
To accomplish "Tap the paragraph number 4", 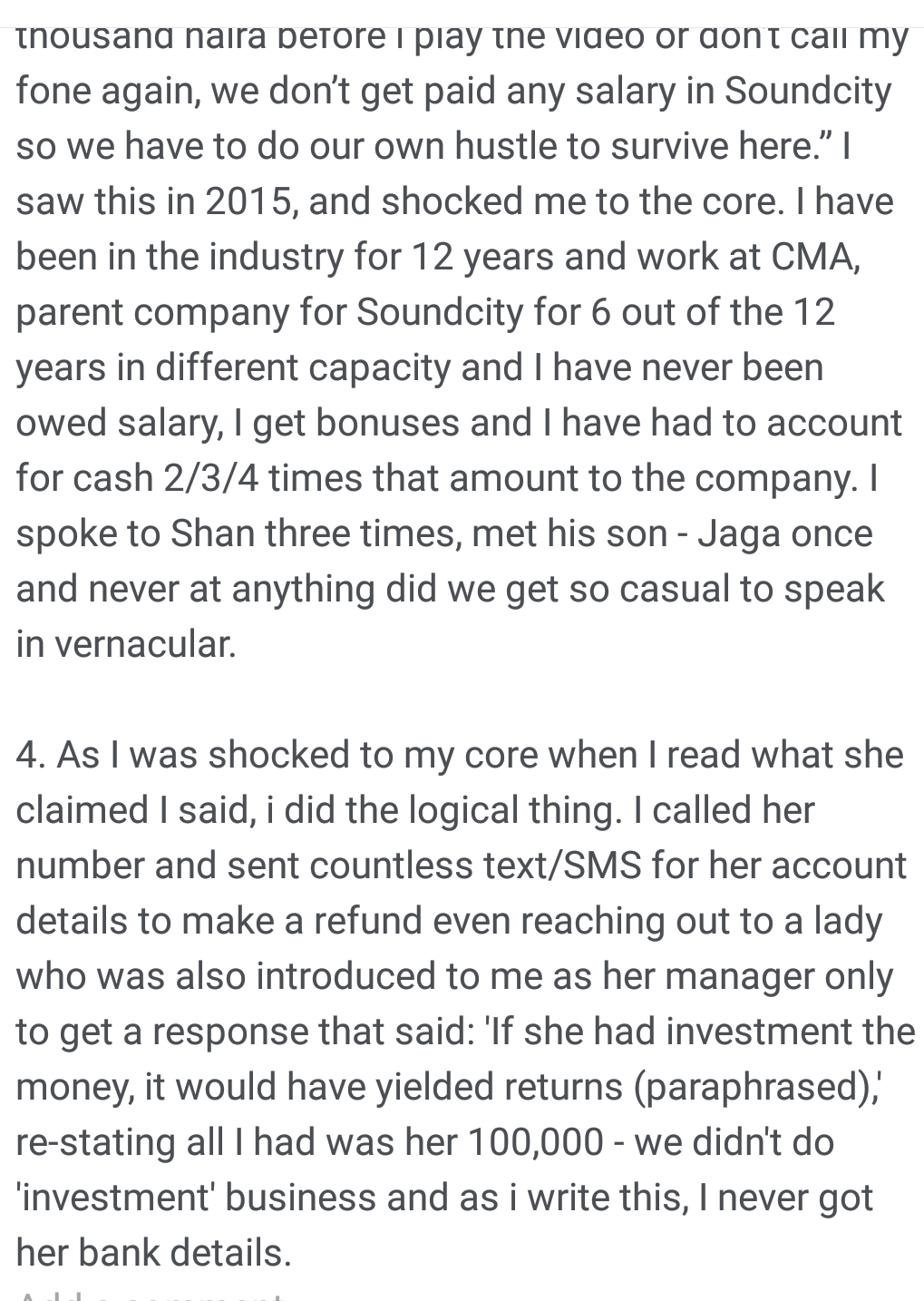I will point(31,756).
